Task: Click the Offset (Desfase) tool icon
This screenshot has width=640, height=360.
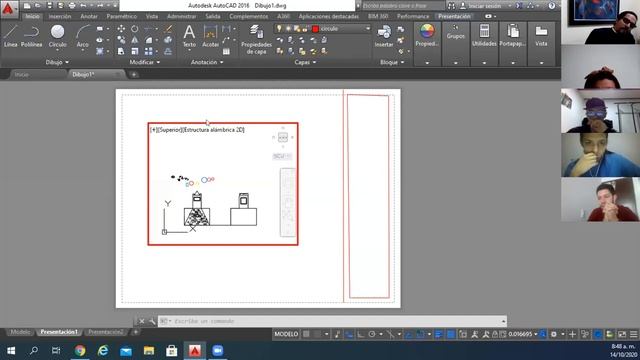Action: 168,51
